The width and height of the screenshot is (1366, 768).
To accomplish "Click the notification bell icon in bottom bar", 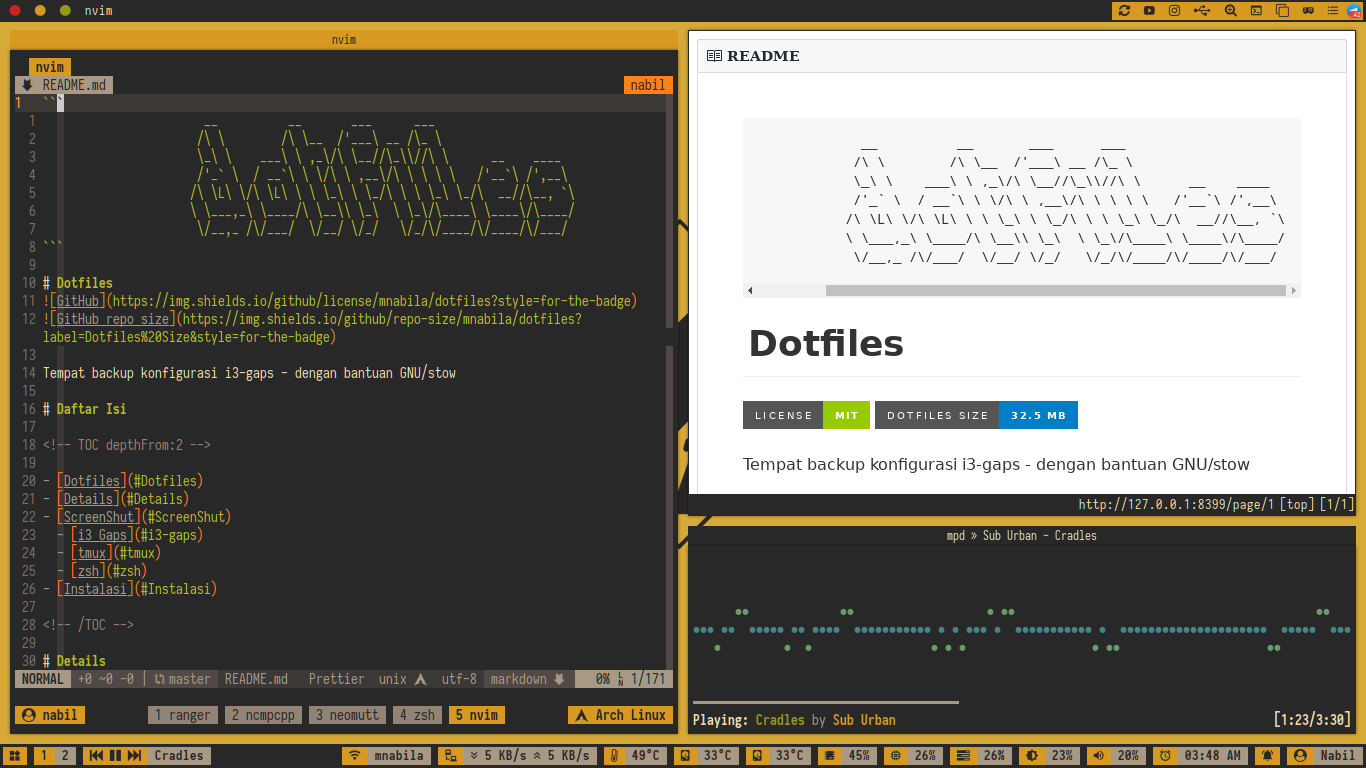I will coord(1268,756).
